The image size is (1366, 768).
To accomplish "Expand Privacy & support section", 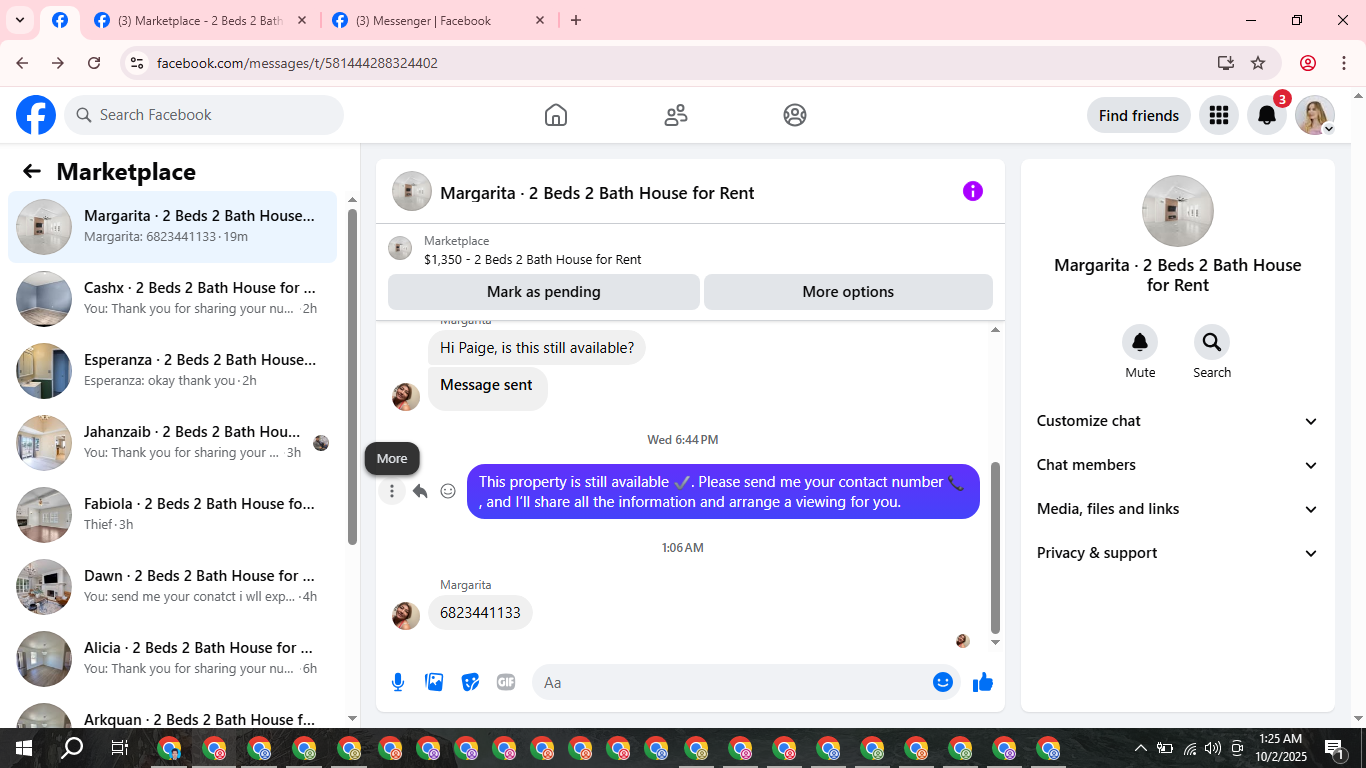I will (1178, 553).
